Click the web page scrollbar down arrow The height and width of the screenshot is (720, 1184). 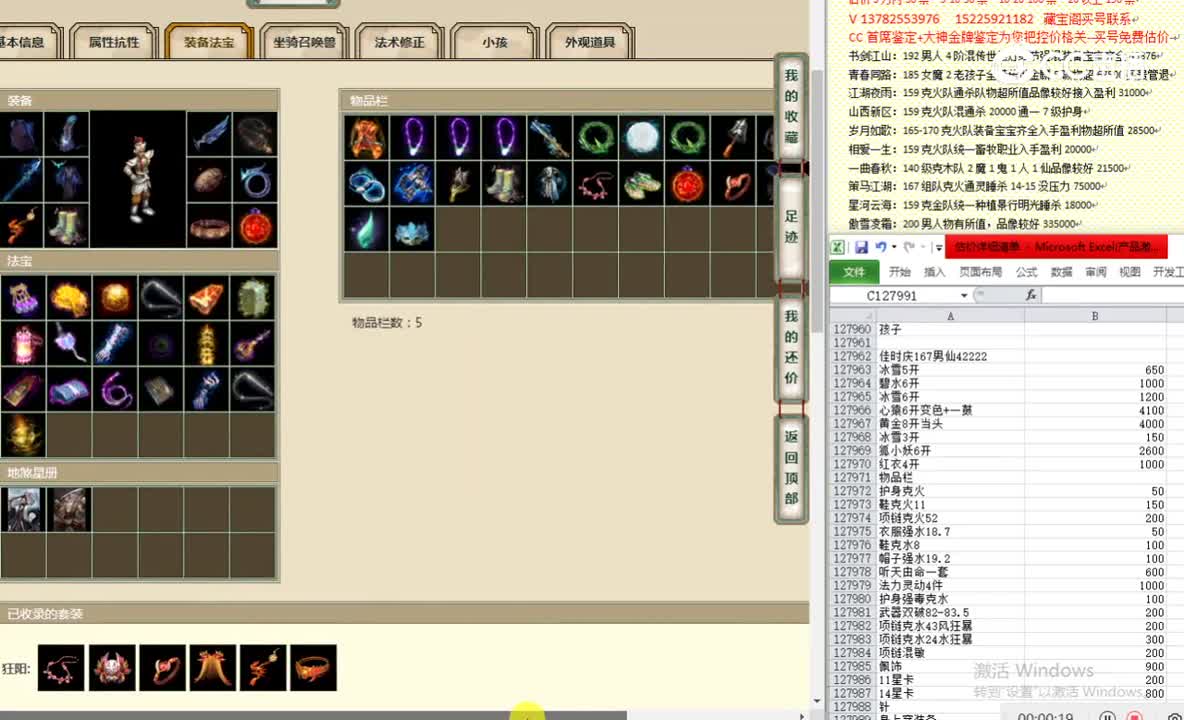tap(817, 701)
